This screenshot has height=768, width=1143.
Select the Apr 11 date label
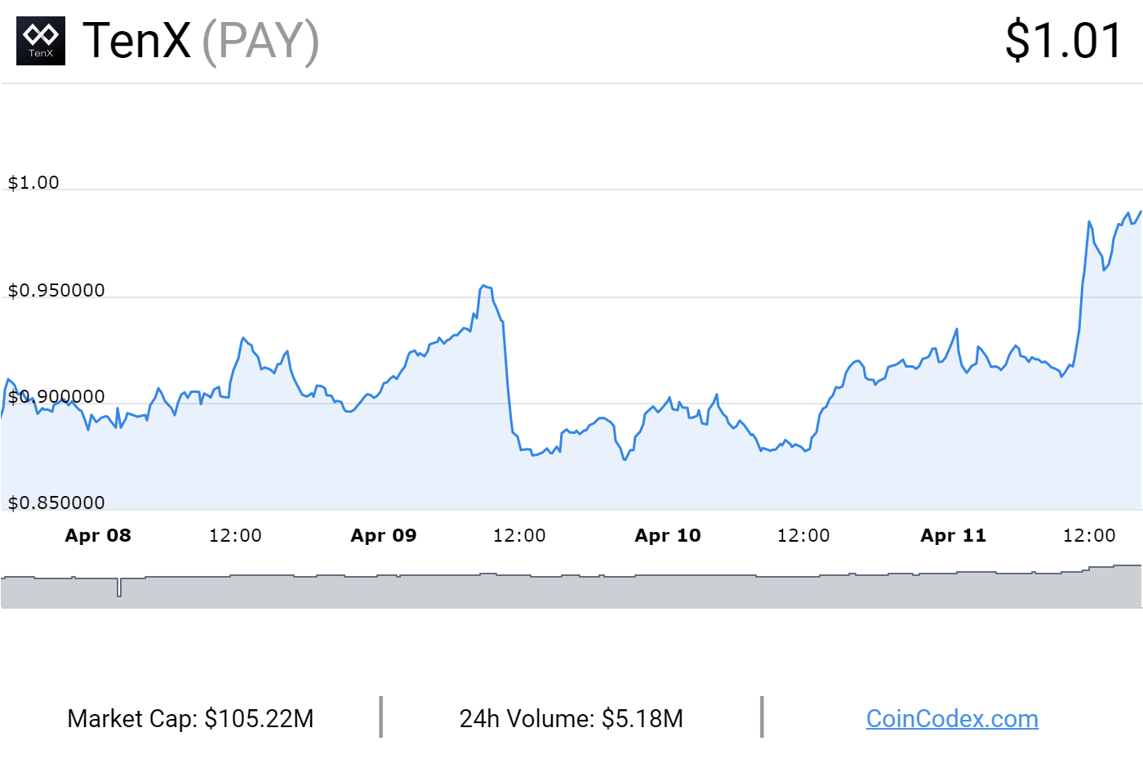[x=953, y=535]
